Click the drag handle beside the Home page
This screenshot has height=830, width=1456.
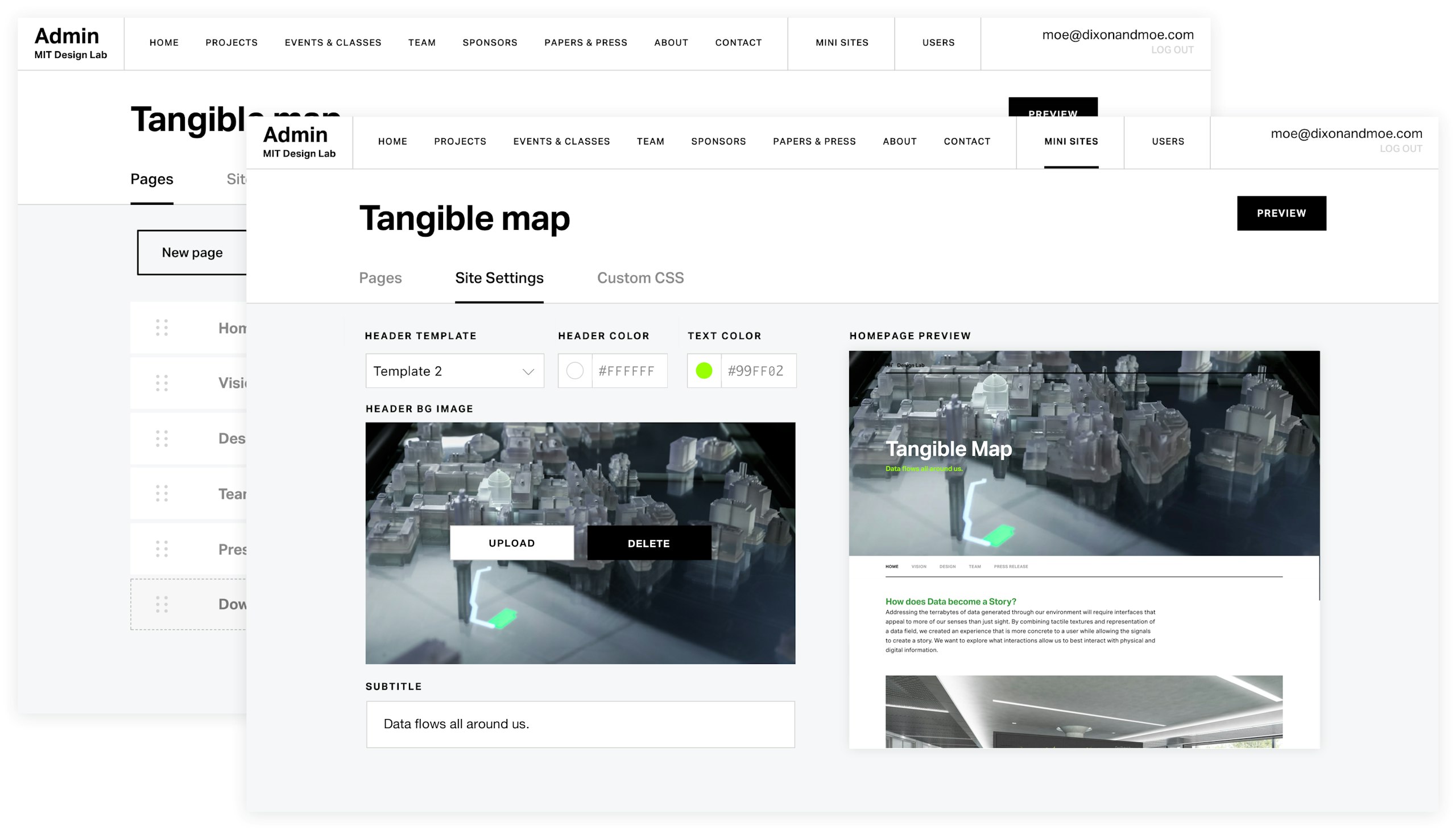pos(163,327)
